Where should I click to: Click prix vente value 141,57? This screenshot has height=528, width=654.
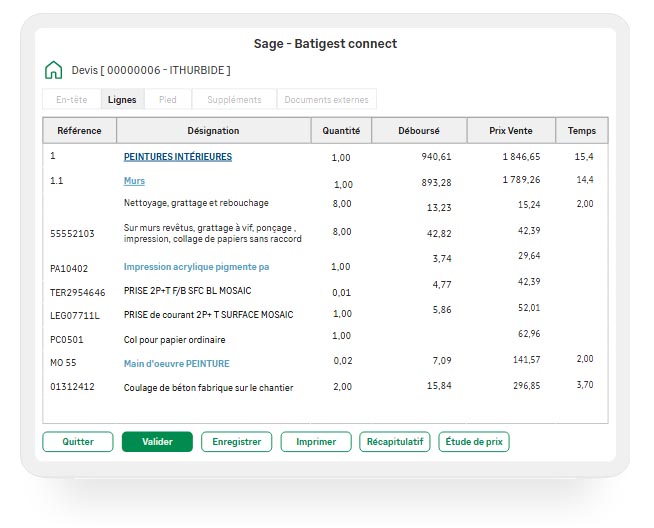[526, 360]
